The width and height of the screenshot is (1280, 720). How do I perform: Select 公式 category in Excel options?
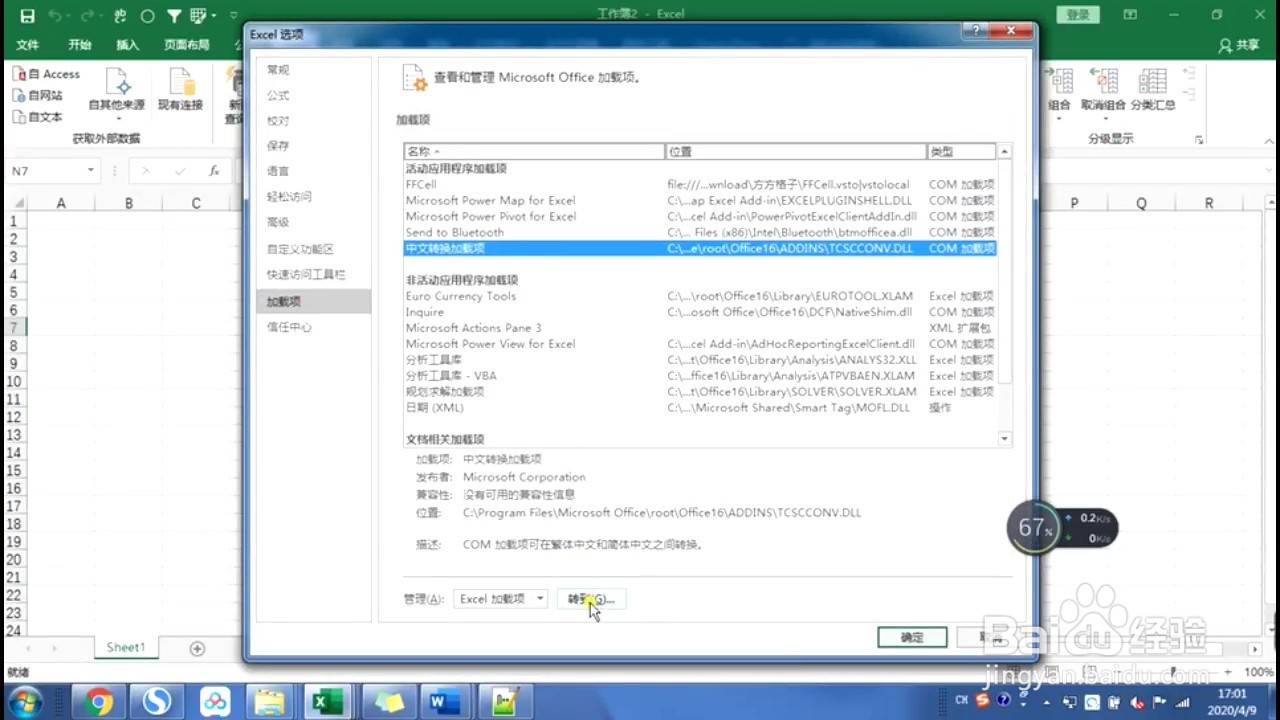pos(313,95)
